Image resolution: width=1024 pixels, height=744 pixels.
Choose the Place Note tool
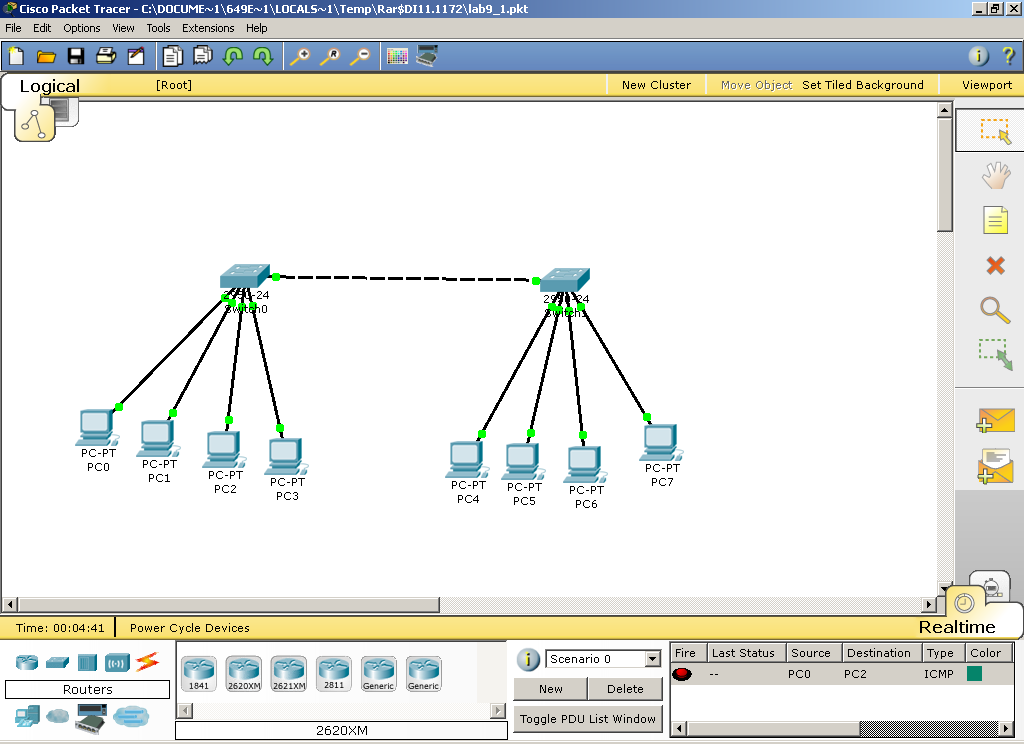click(x=995, y=220)
